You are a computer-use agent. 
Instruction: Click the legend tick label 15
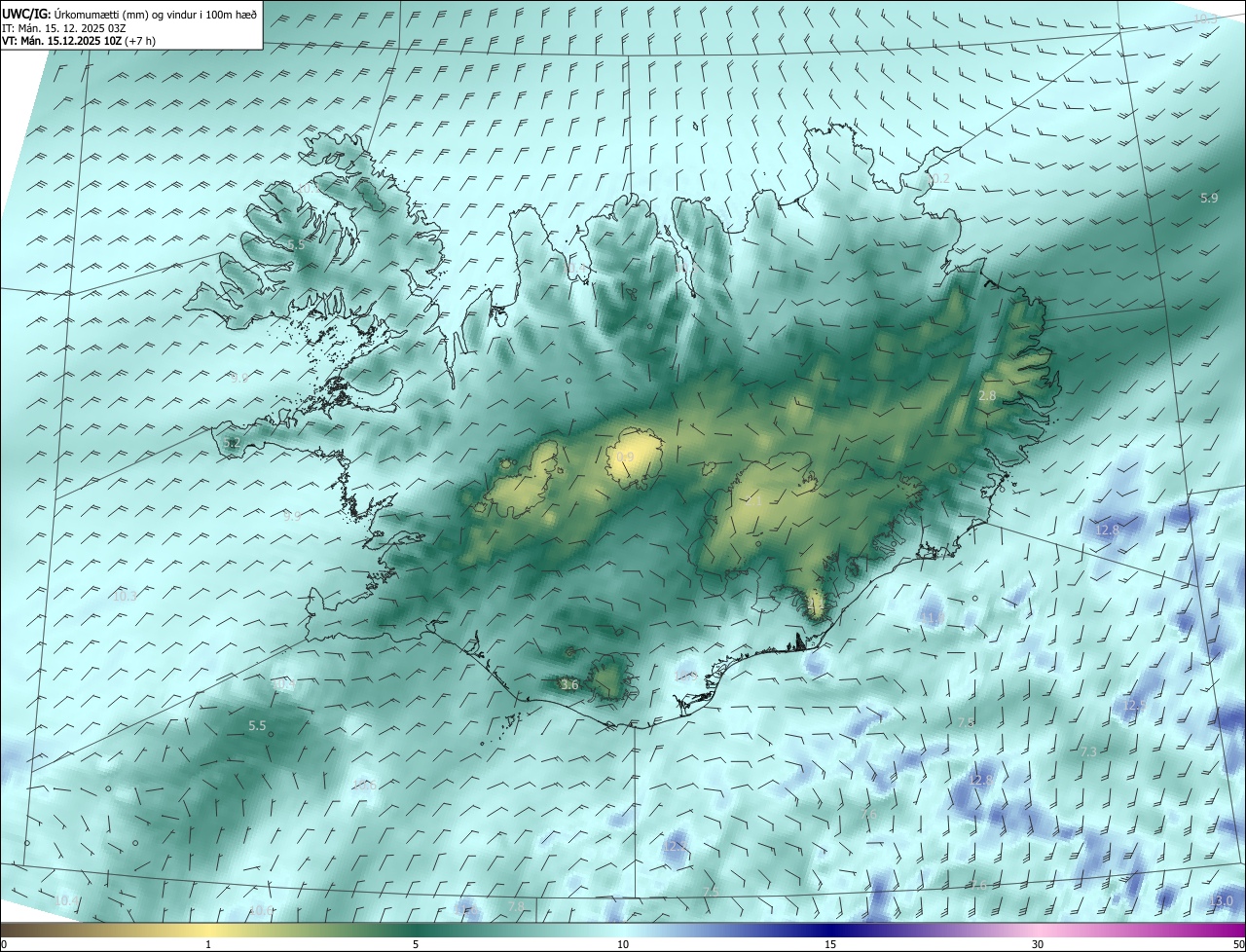pos(830,944)
